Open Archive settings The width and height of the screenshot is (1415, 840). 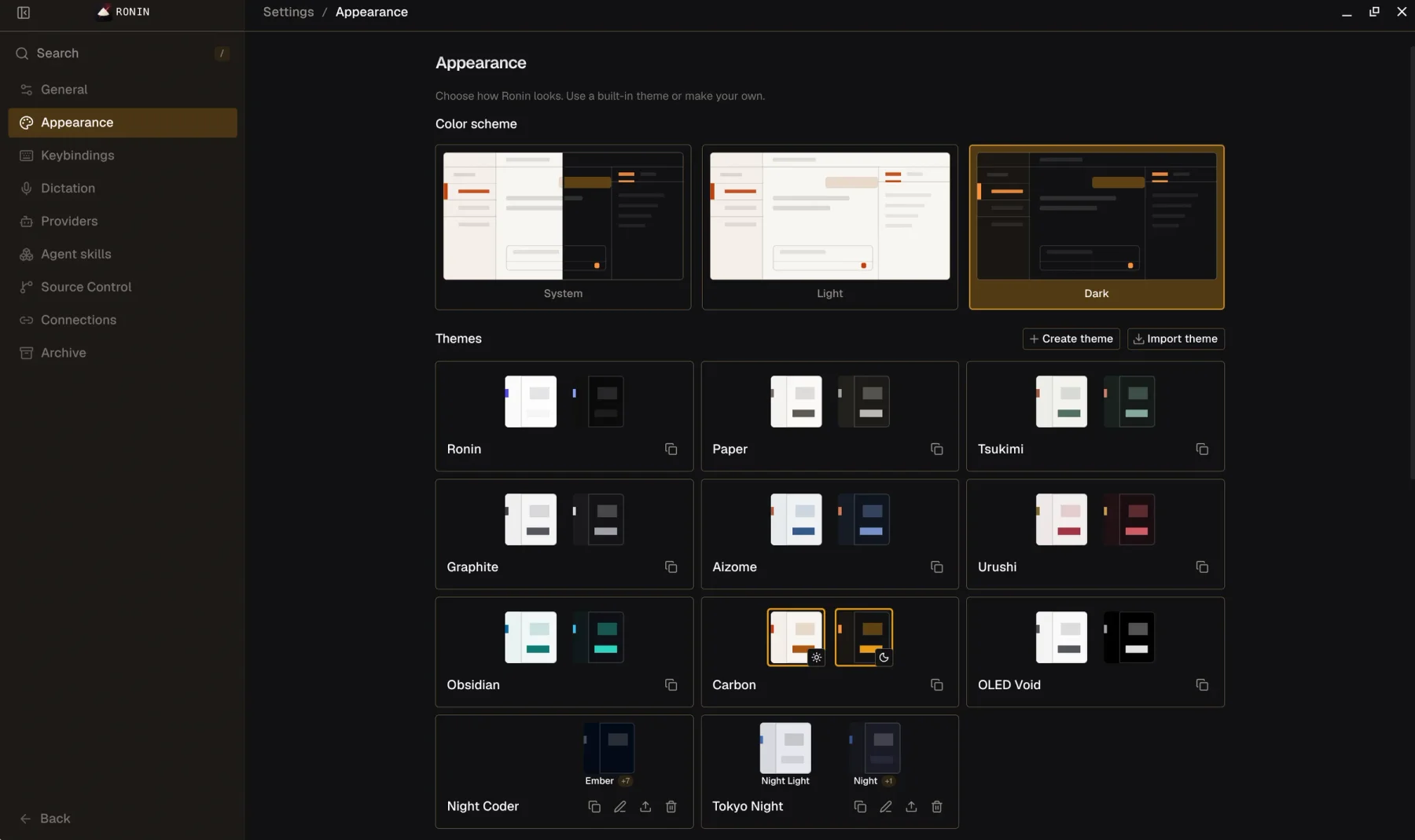click(x=123, y=354)
